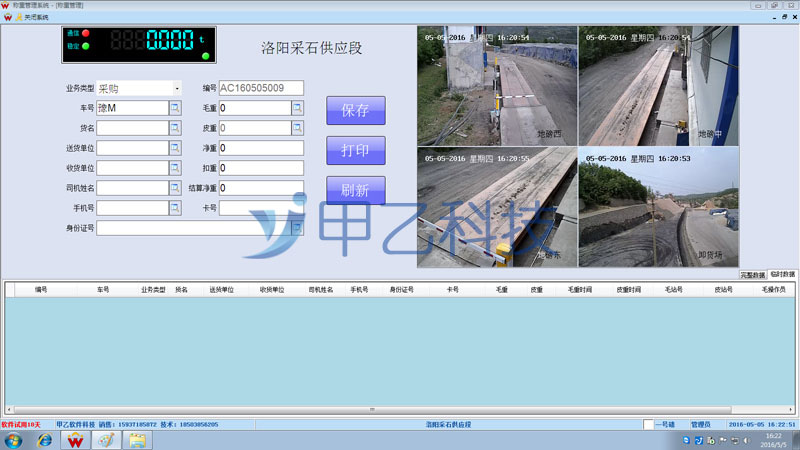Image resolution: width=800 pixels, height=450 pixels.
Task: Open the 司机姓名 lookup icon
Action: (175, 188)
